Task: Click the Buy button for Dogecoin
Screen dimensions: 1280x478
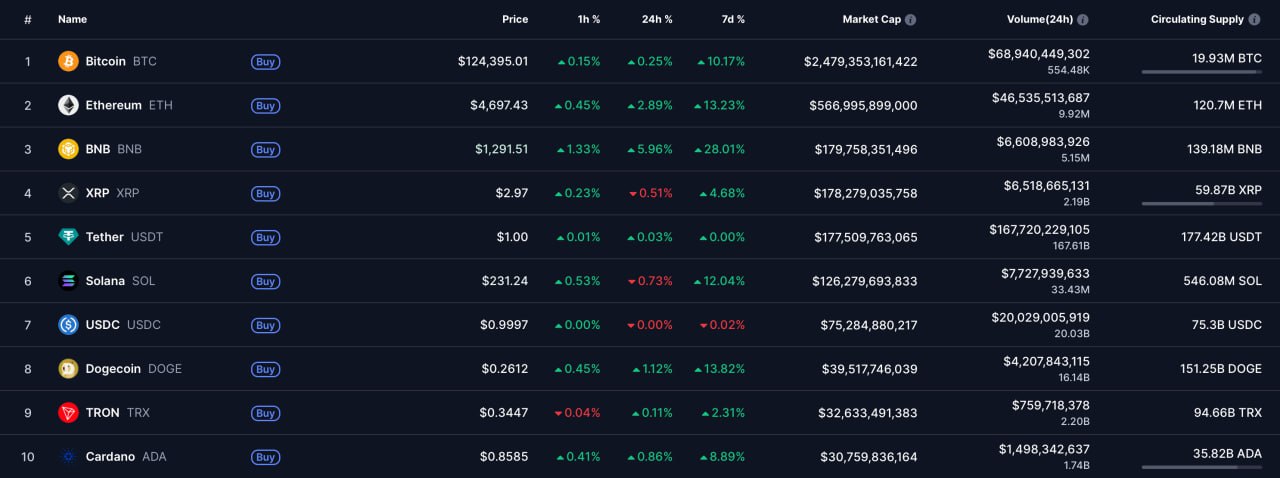Action: pos(265,369)
